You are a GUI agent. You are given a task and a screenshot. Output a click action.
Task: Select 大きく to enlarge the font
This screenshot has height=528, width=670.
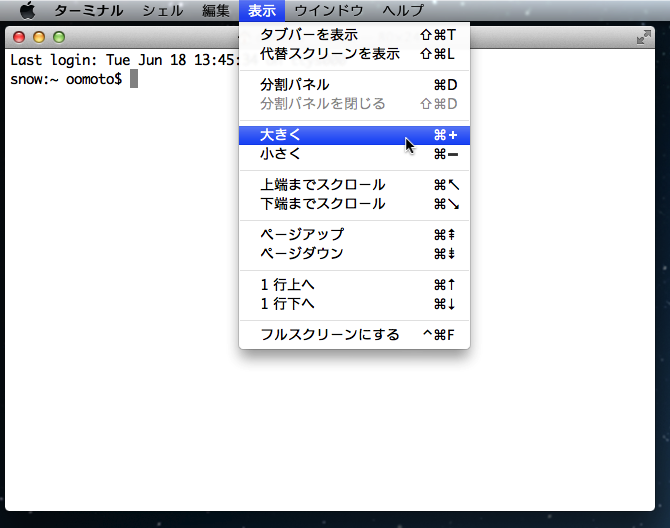tap(354, 135)
